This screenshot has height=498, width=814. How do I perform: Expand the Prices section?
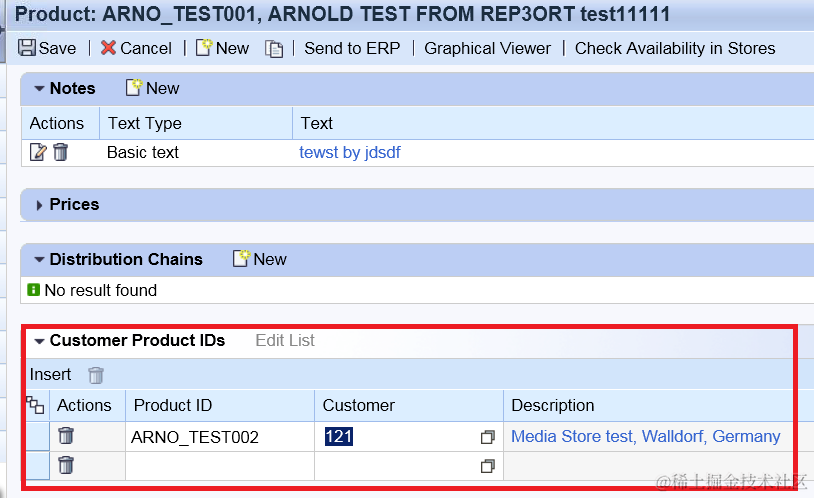(x=39, y=205)
